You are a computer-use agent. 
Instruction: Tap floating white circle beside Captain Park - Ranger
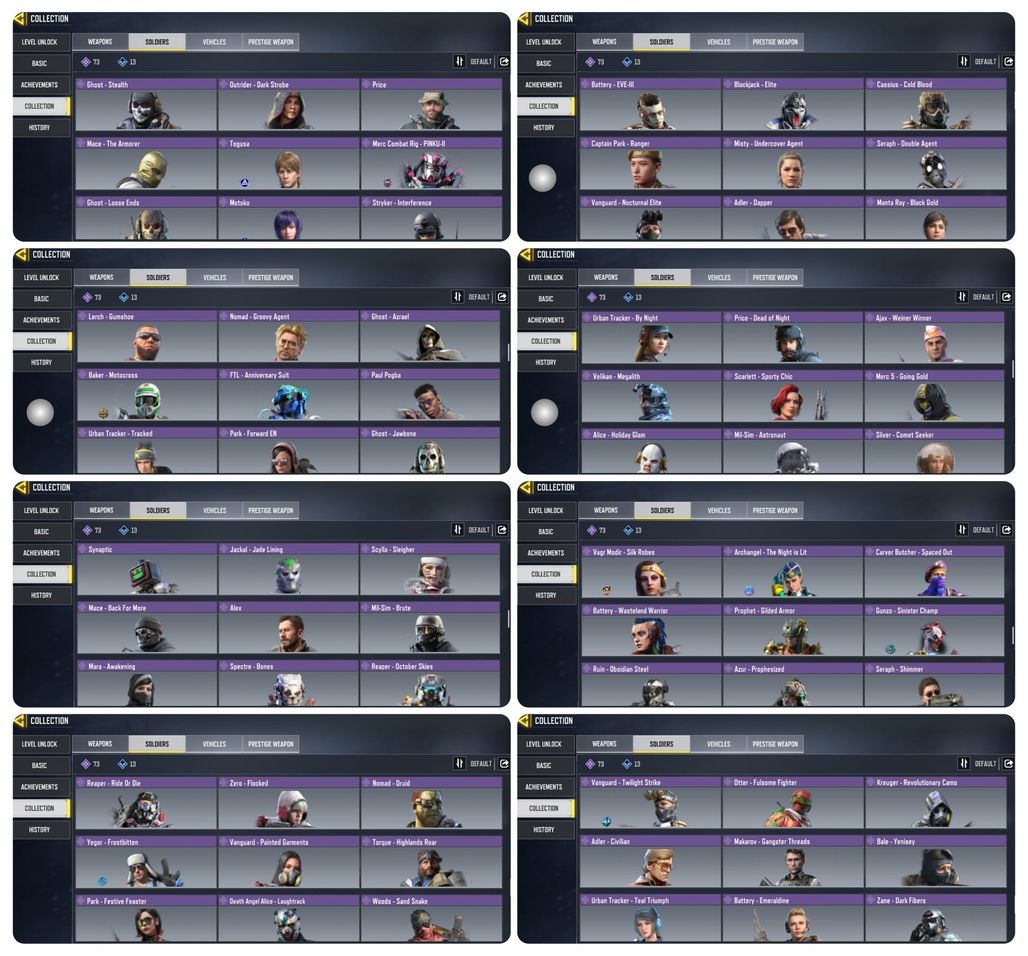(542, 178)
